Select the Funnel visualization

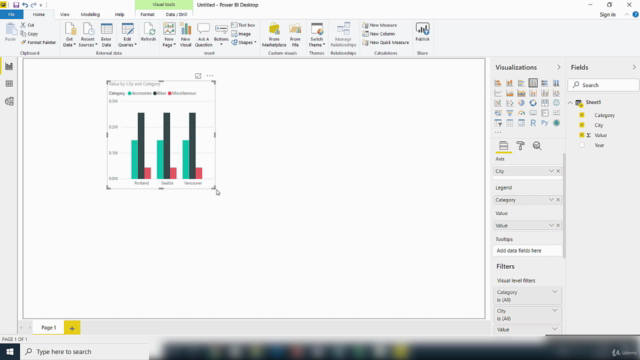tap(509, 113)
